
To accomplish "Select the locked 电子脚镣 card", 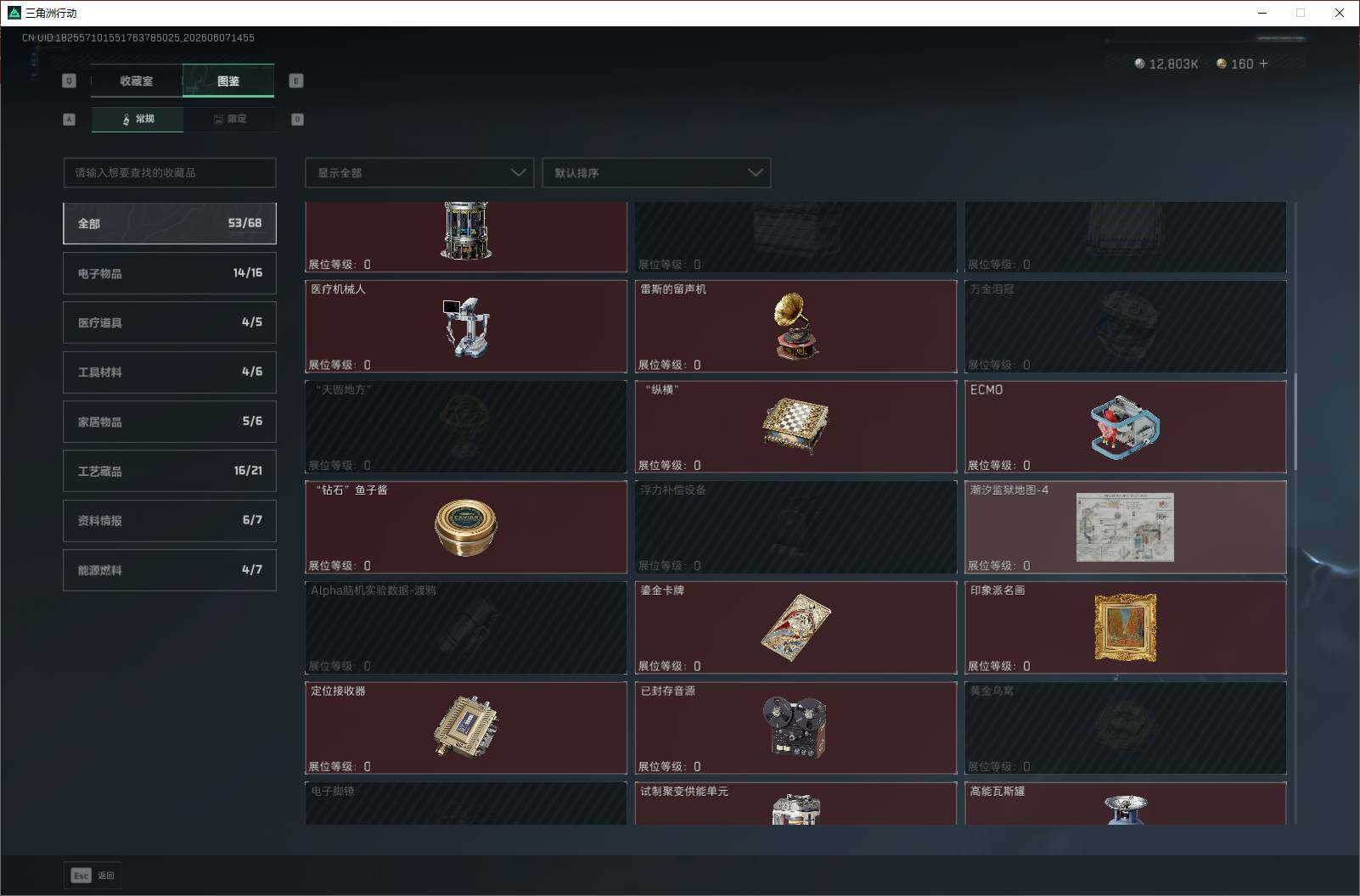I will coord(465,803).
